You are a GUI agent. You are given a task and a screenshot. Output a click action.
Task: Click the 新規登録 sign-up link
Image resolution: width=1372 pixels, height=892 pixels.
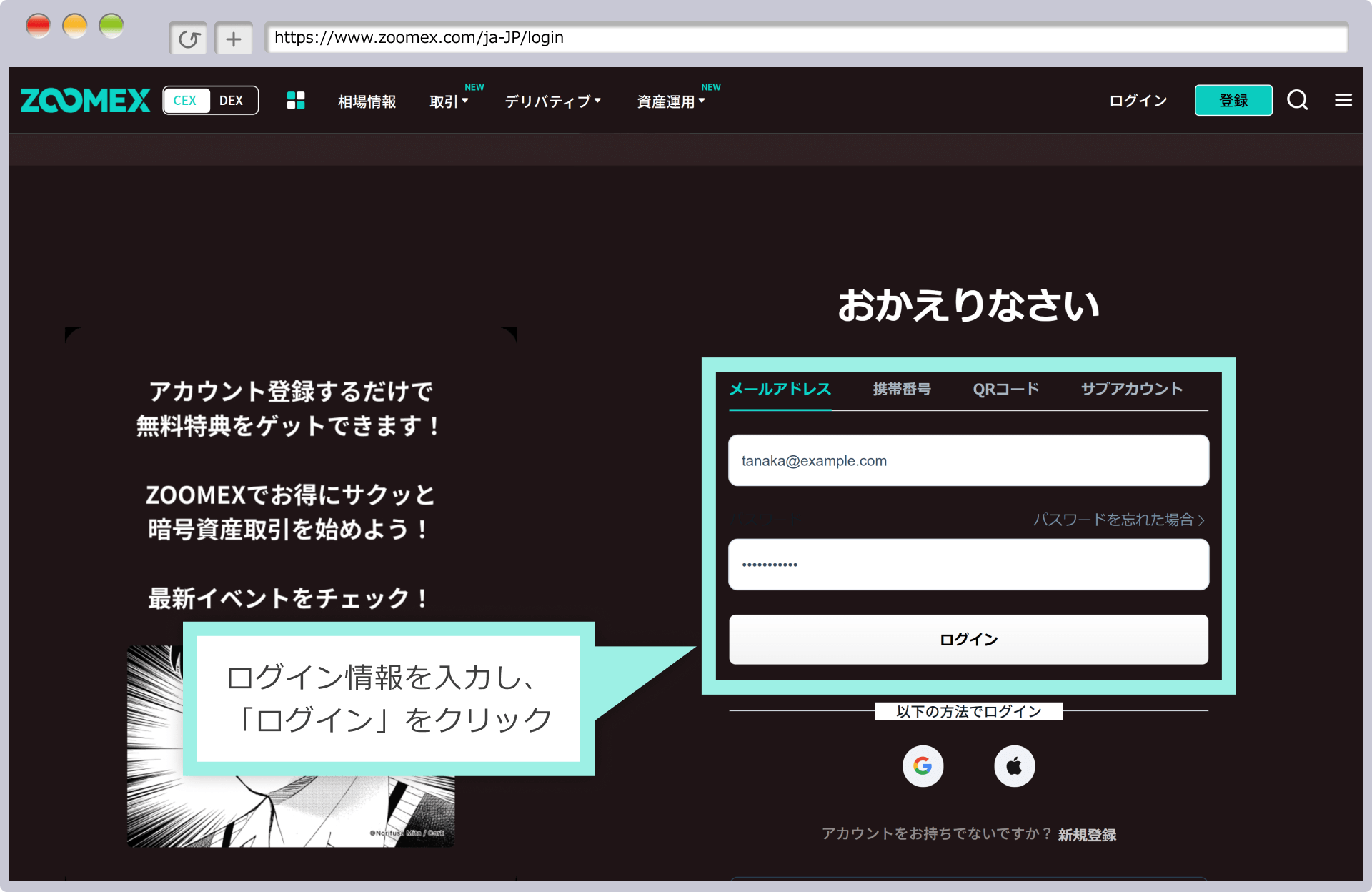pyautogui.click(x=1087, y=835)
